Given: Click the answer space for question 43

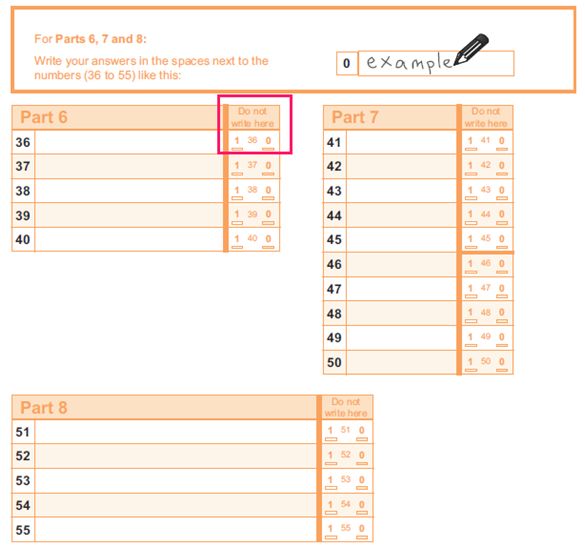Looking at the screenshot, I should (x=401, y=191).
